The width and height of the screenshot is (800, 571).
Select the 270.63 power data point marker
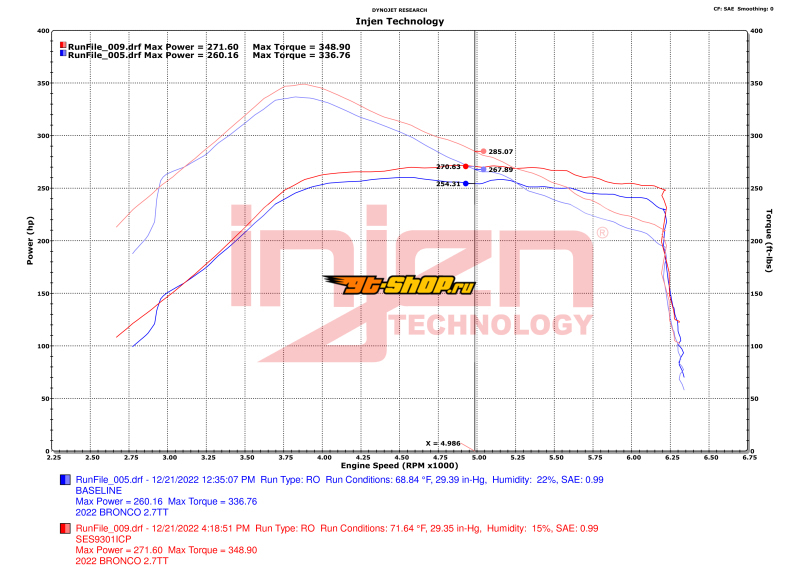point(466,167)
